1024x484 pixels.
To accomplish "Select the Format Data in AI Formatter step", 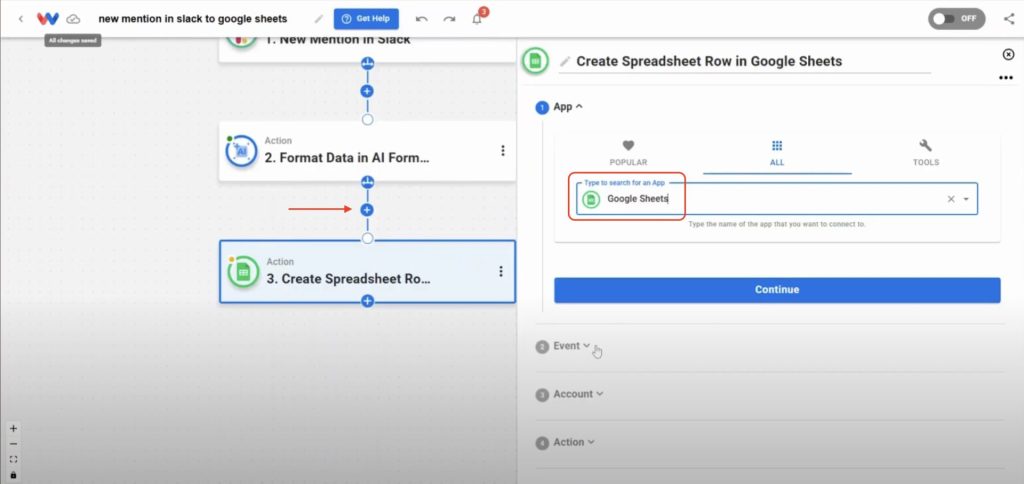I will [367, 151].
